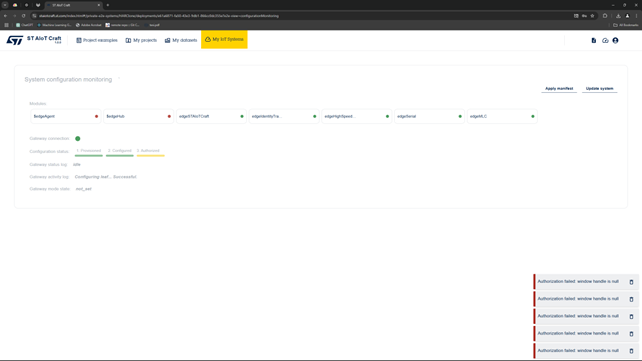Click the green status dot on edgeSerial

point(460,116)
